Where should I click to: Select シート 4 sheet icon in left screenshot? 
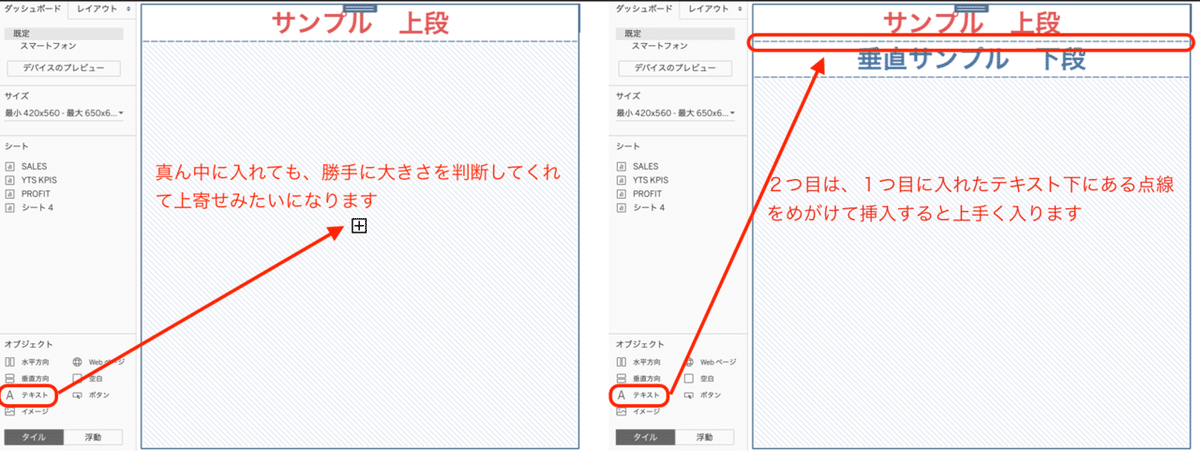coord(9,206)
